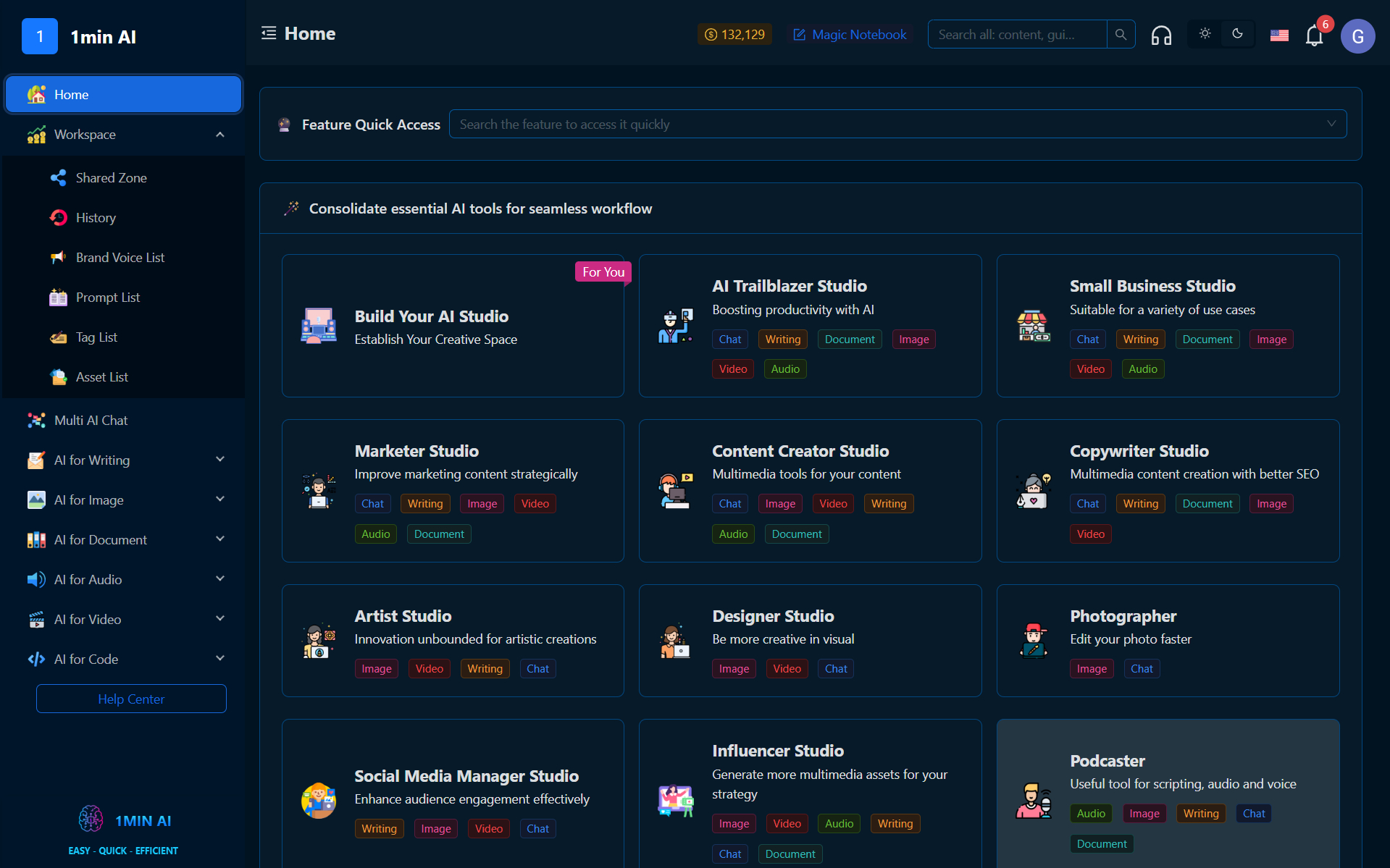The height and width of the screenshot is (868, 1390).
Task: Switch to light mode sun toggle
Action: click(1205, 33)
